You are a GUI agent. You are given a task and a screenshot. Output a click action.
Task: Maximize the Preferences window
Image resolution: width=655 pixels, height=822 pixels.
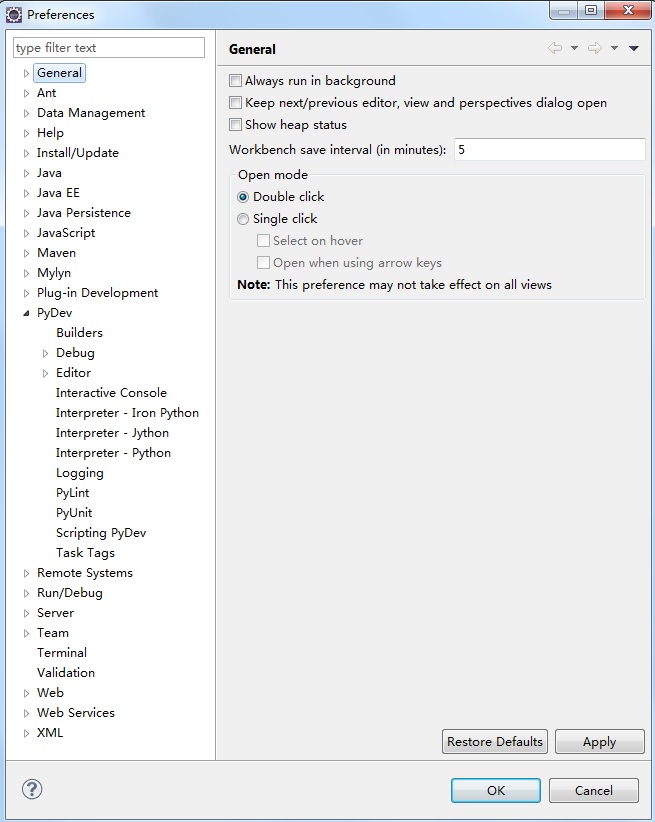(x=591, y=10)
